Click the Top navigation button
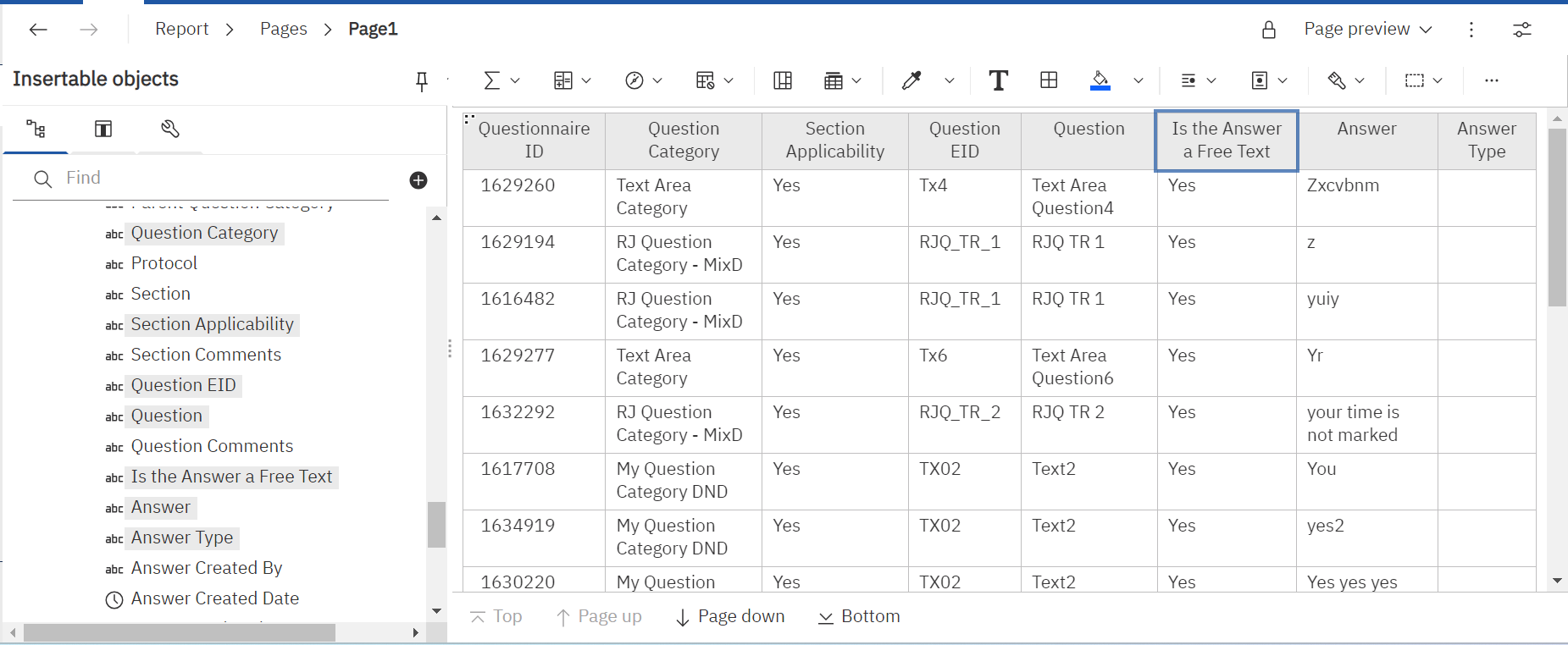This screenshot has height=645, width=1568. click(496, 617)
